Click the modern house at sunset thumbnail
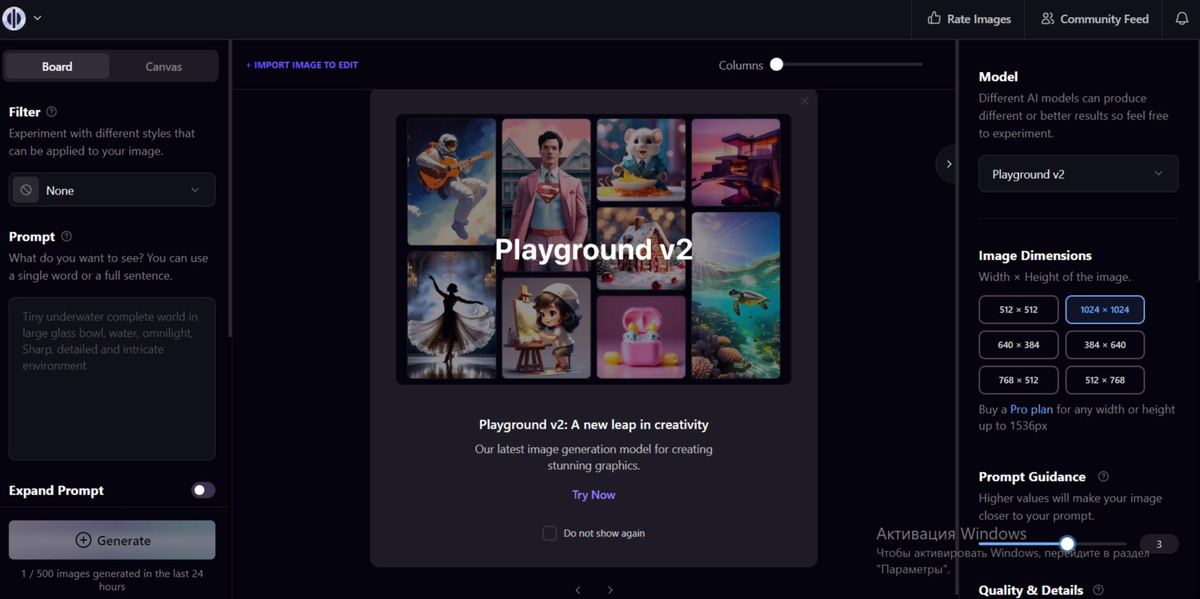1200x599 pixels. (735, 161)
